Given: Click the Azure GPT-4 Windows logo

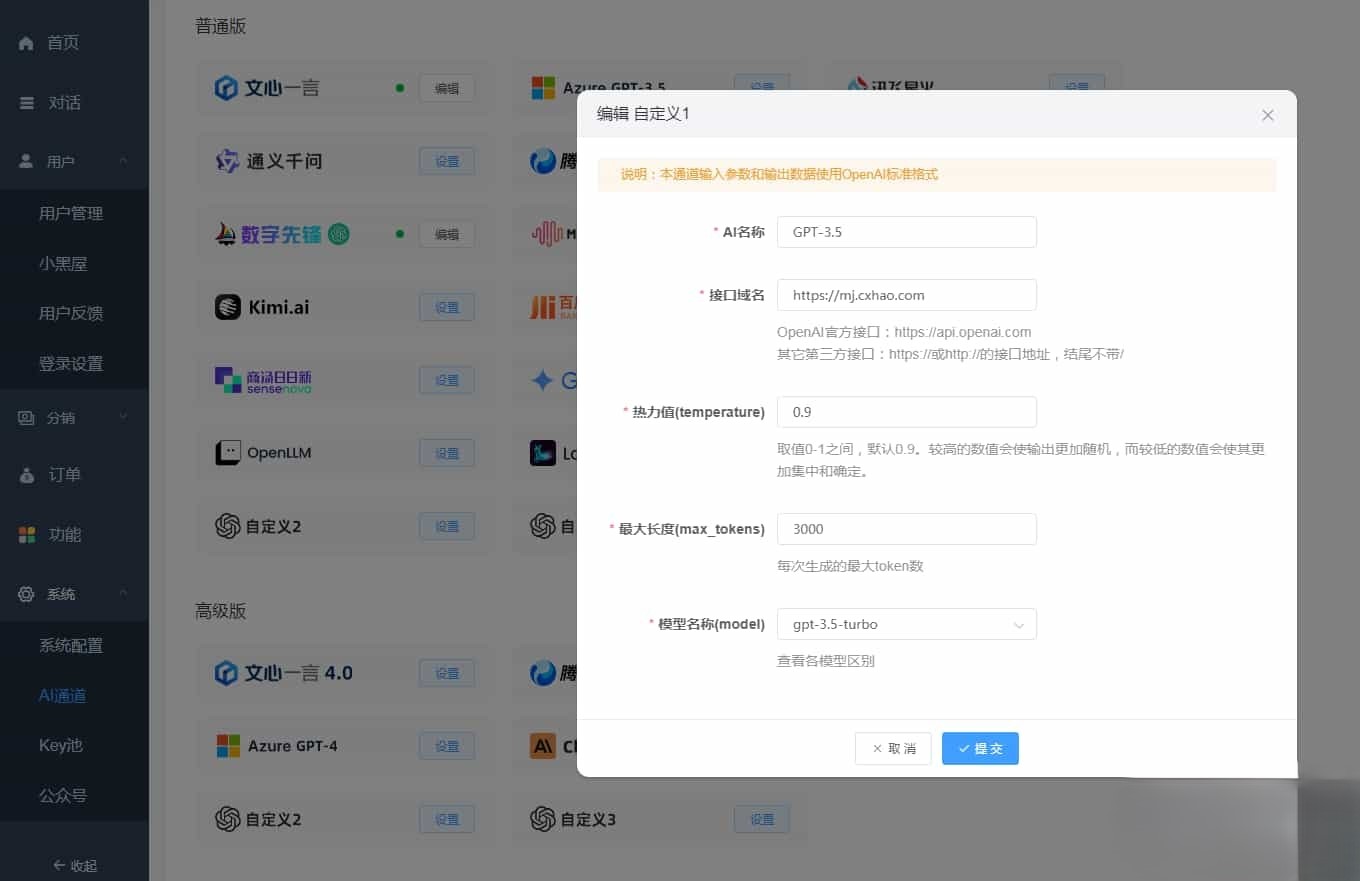Looking at the screenshot, I should tap(229, 746).
